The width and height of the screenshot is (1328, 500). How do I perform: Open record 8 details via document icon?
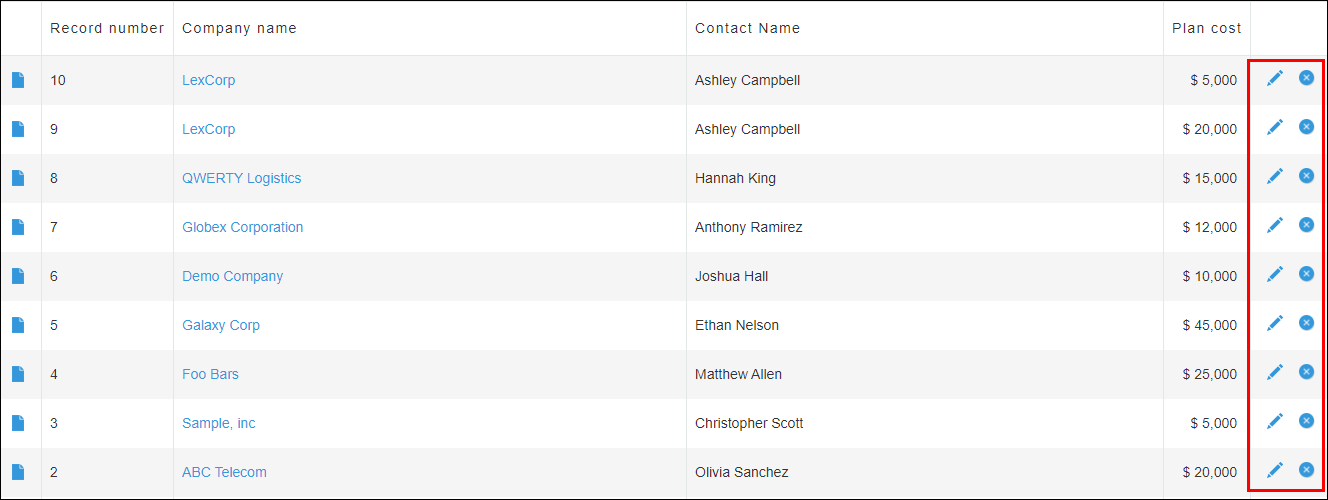(x=18, y=178)
